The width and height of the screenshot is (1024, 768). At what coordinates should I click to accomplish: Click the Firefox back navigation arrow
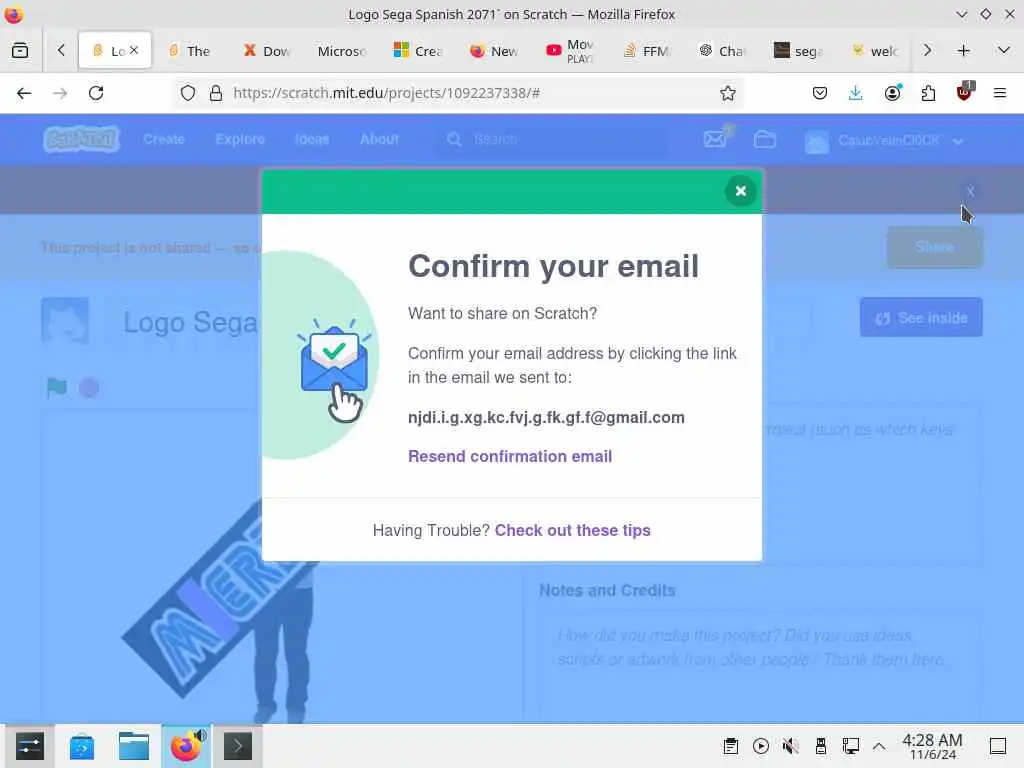24,93
